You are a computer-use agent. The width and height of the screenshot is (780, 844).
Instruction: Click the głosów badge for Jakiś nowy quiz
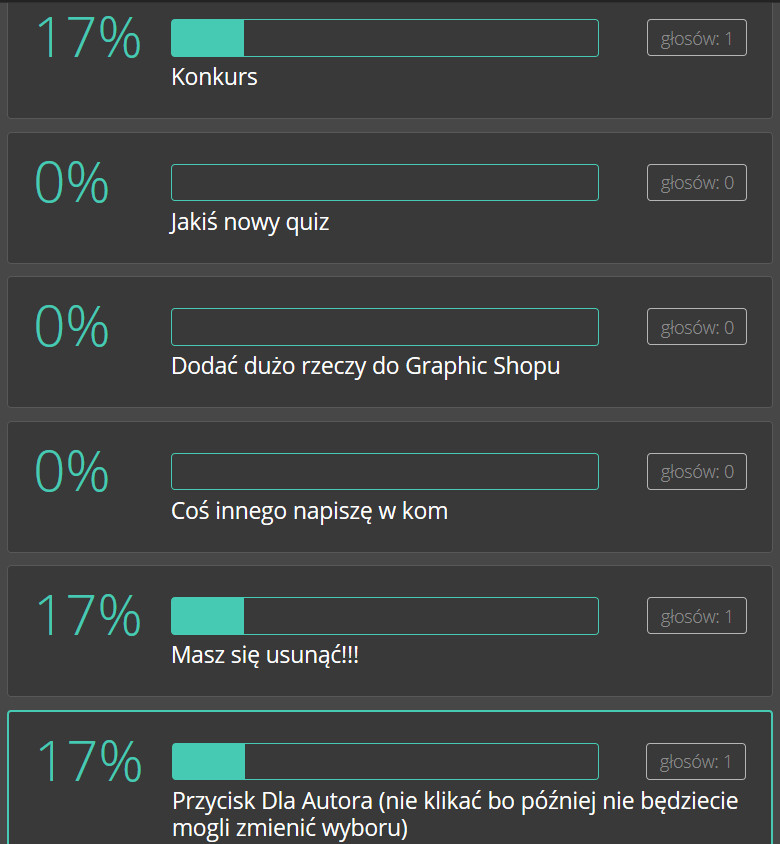[697, 183]
